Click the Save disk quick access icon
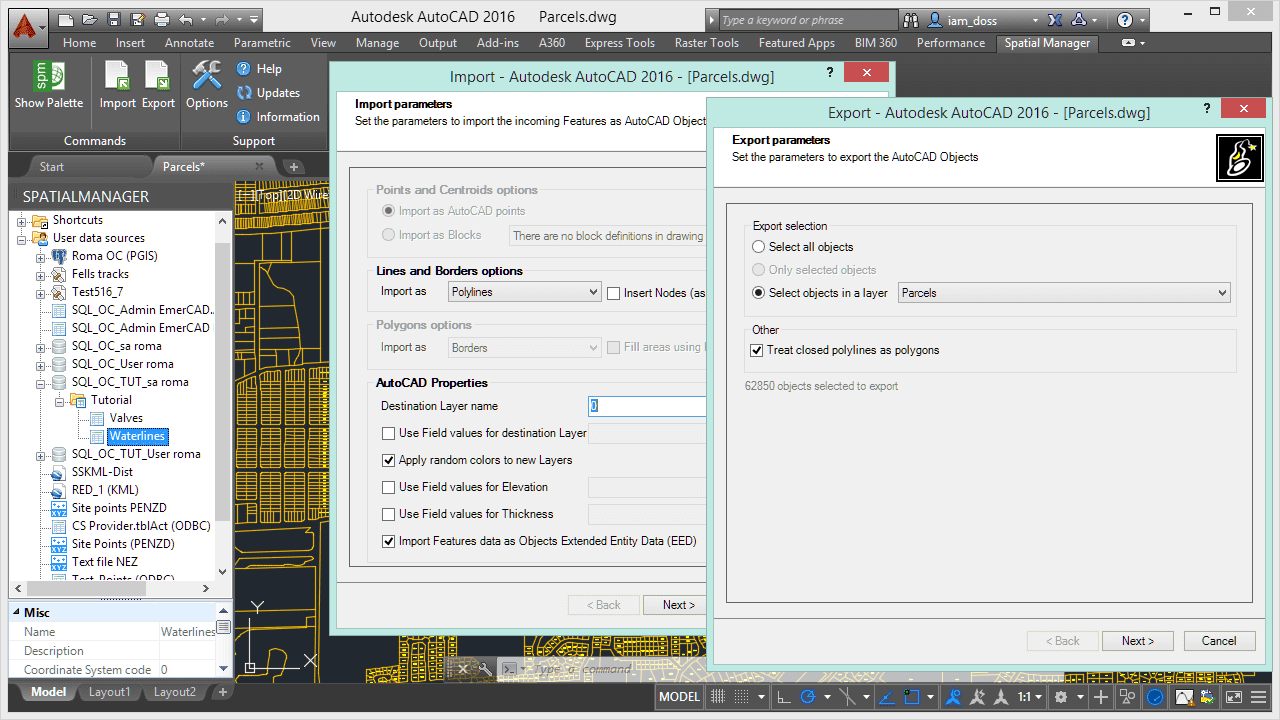Screen dimensions: 1280x720 tap(114, 19)
